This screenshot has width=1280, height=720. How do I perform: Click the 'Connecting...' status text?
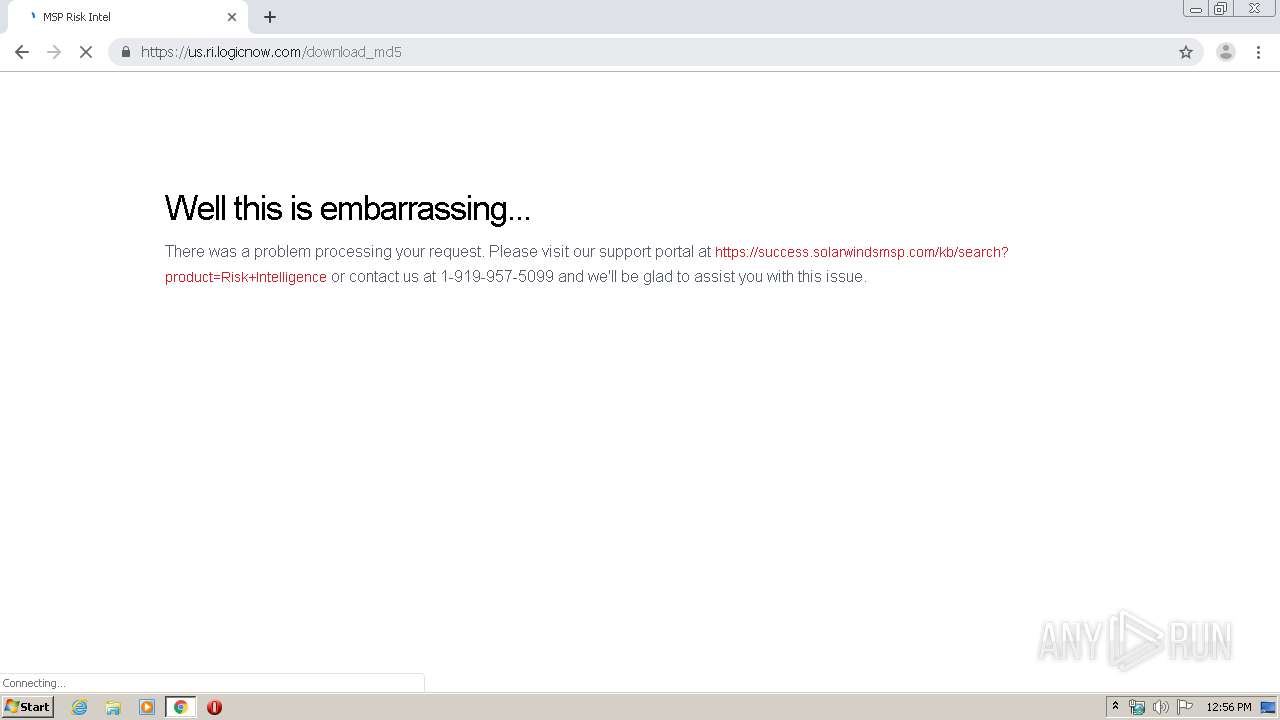point(34,684)
